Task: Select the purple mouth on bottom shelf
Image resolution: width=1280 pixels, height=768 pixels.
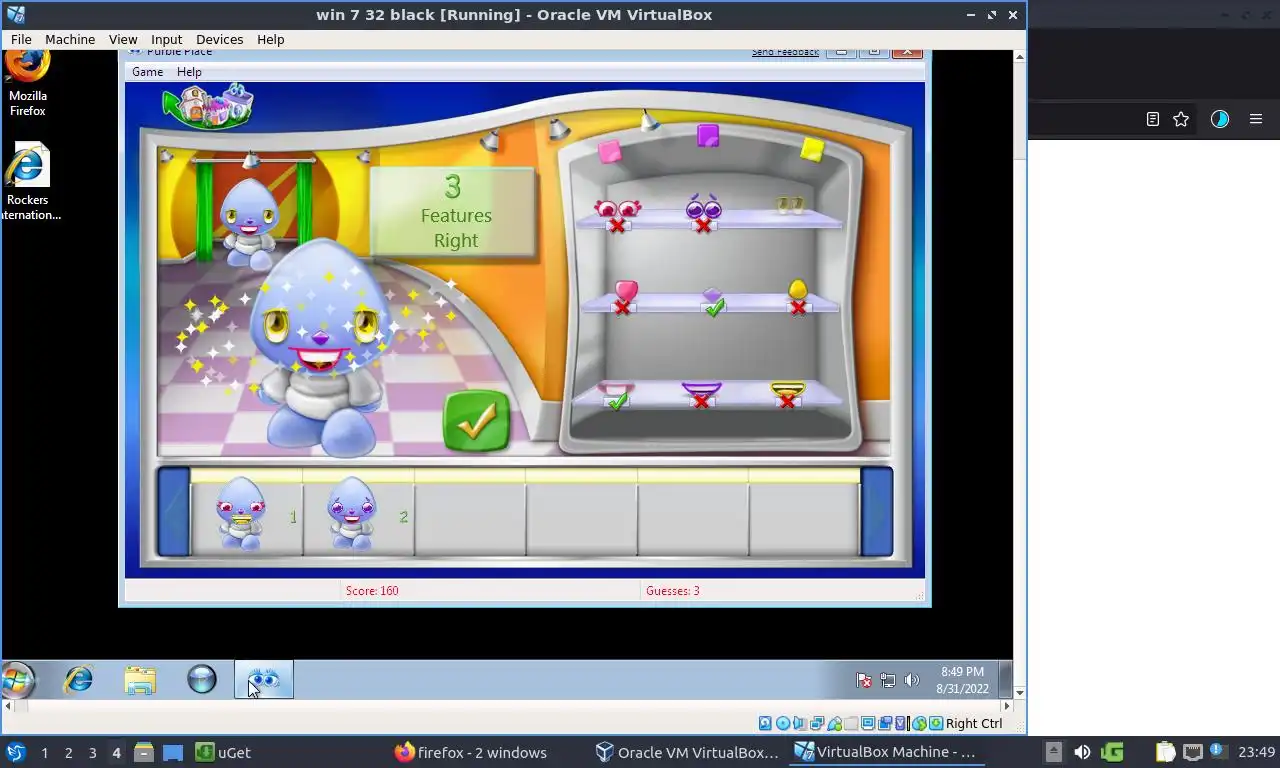Action: [702, 388]
